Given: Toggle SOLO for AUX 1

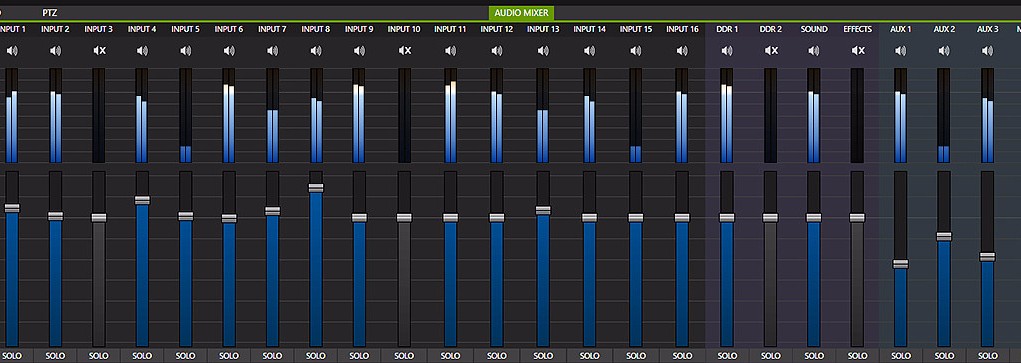Looking at the screenshot, I should click(x=901, y=356).
